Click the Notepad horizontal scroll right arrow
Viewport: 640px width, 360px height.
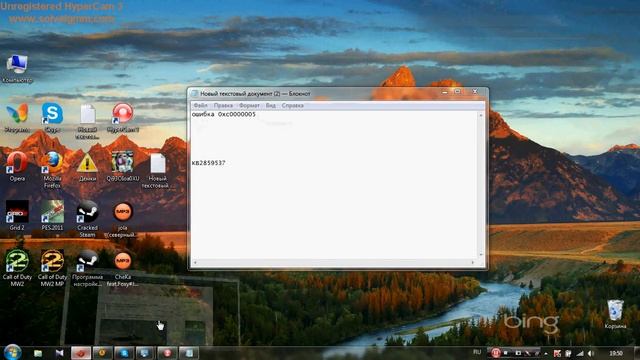[x=473, y=262]
